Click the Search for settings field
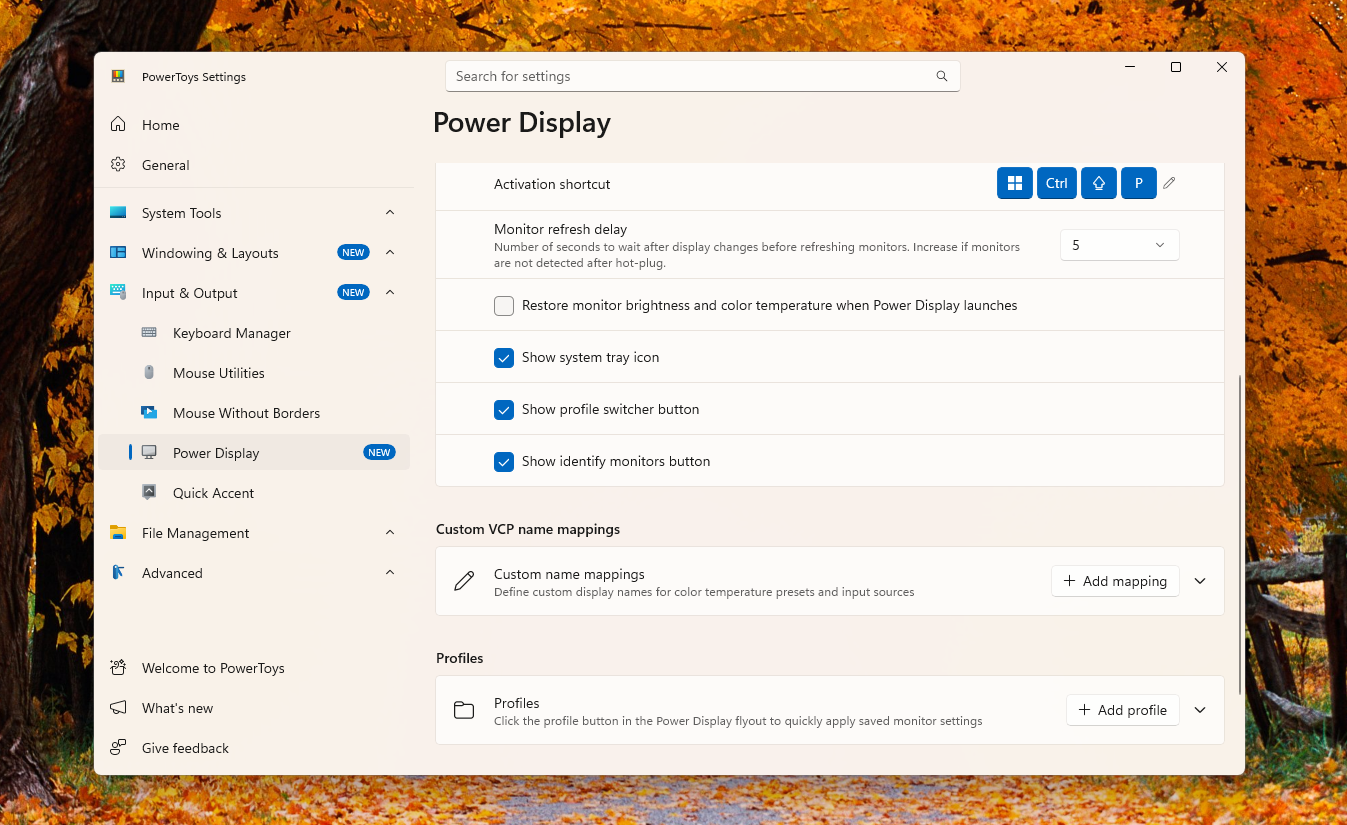 click(703, 76)
